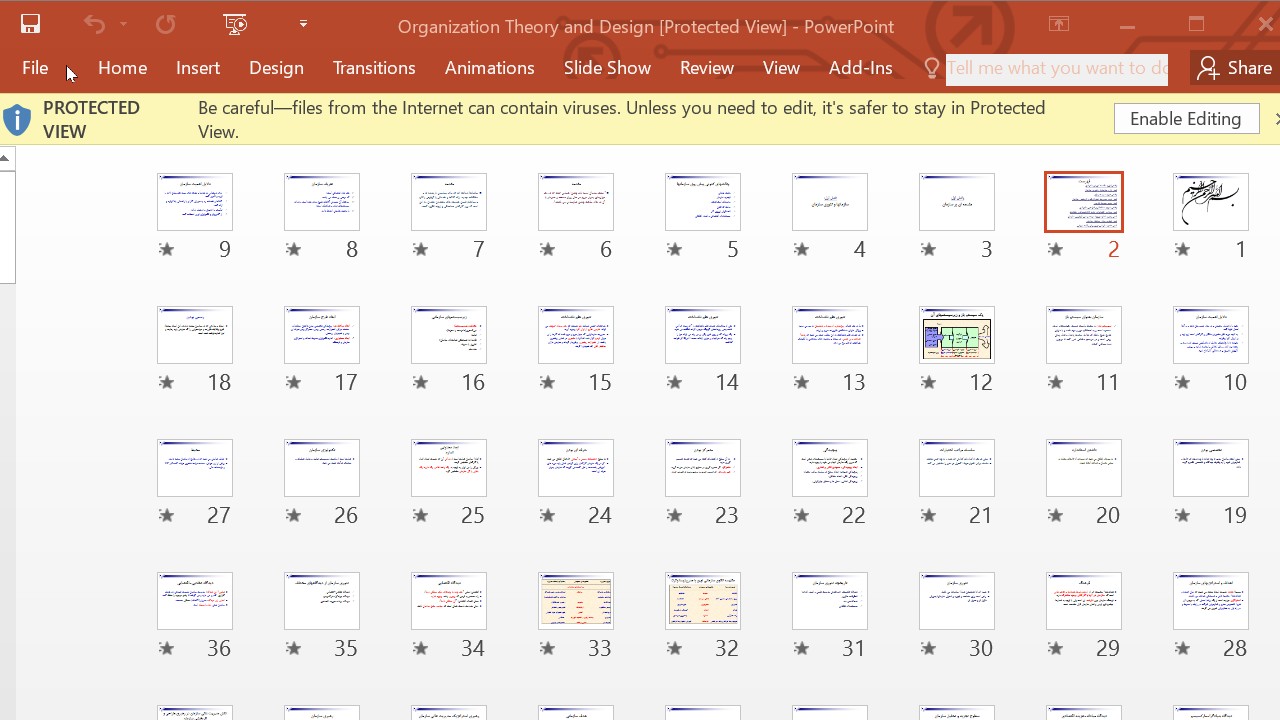This screenshot has width=1280, height=720.
Task: Select slide 25 thumbnail
Action: [x=449, y=468]
